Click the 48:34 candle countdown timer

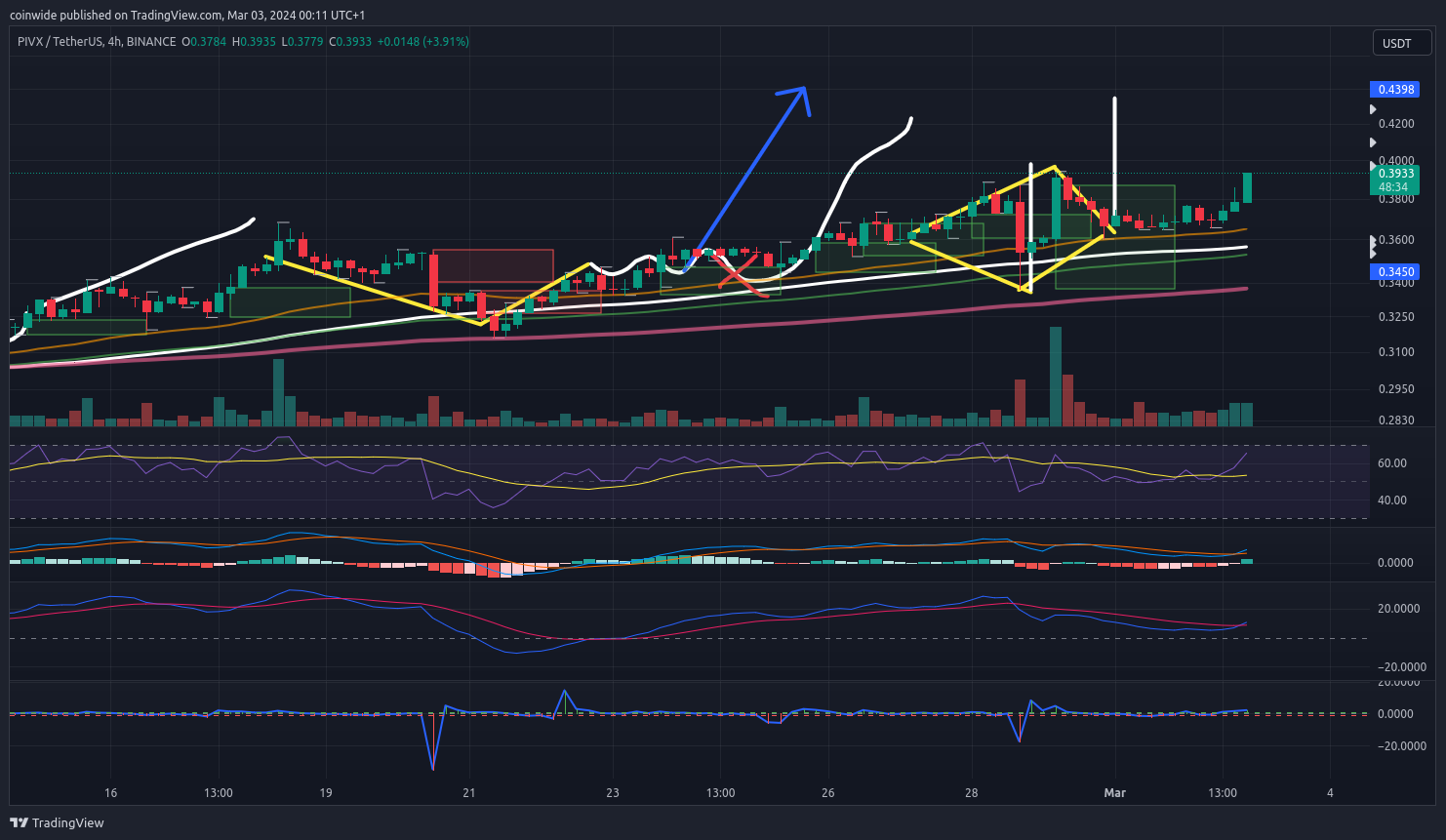pos(1393,187)
